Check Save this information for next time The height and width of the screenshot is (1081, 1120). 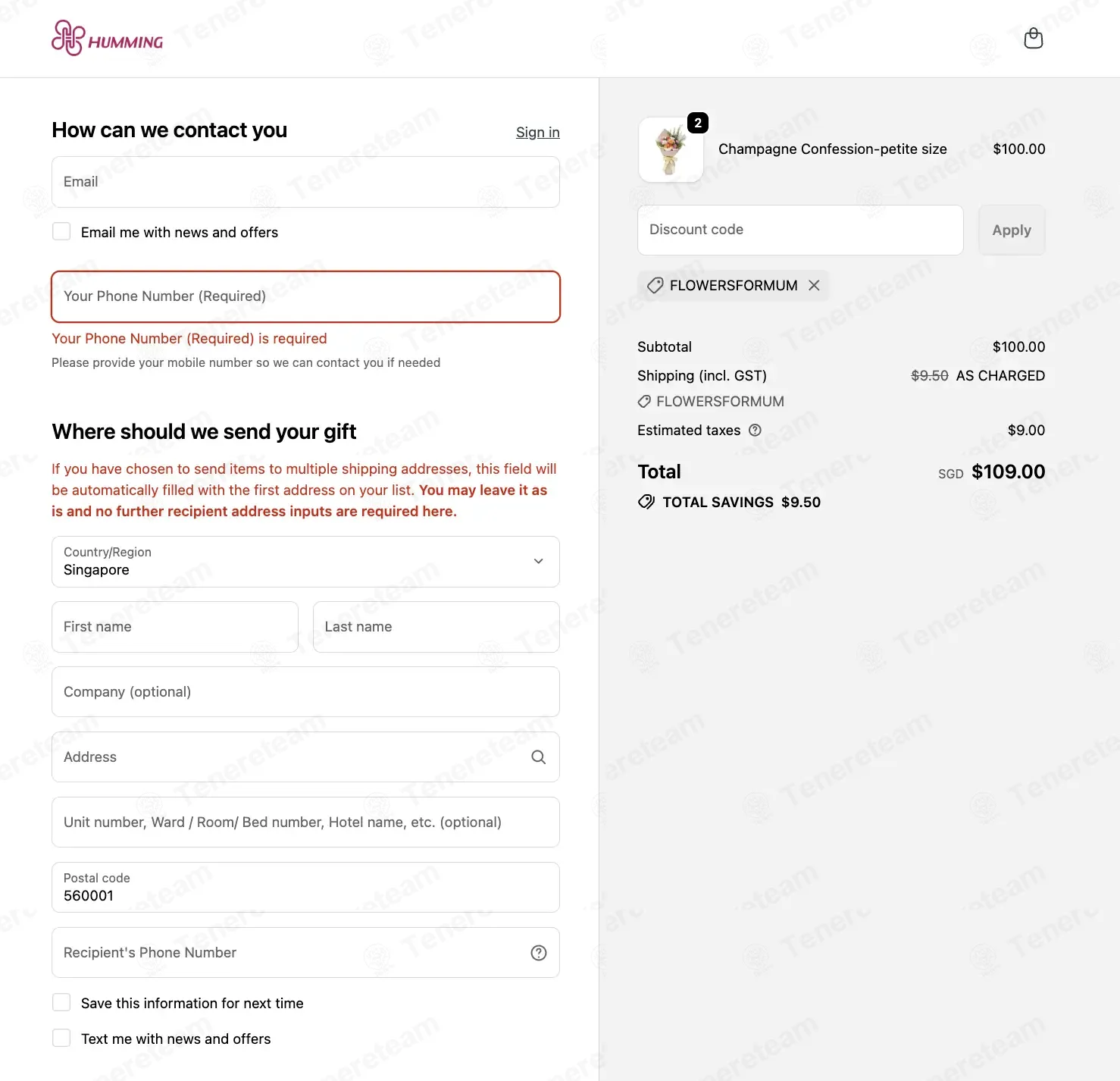tap(61, 1002)
